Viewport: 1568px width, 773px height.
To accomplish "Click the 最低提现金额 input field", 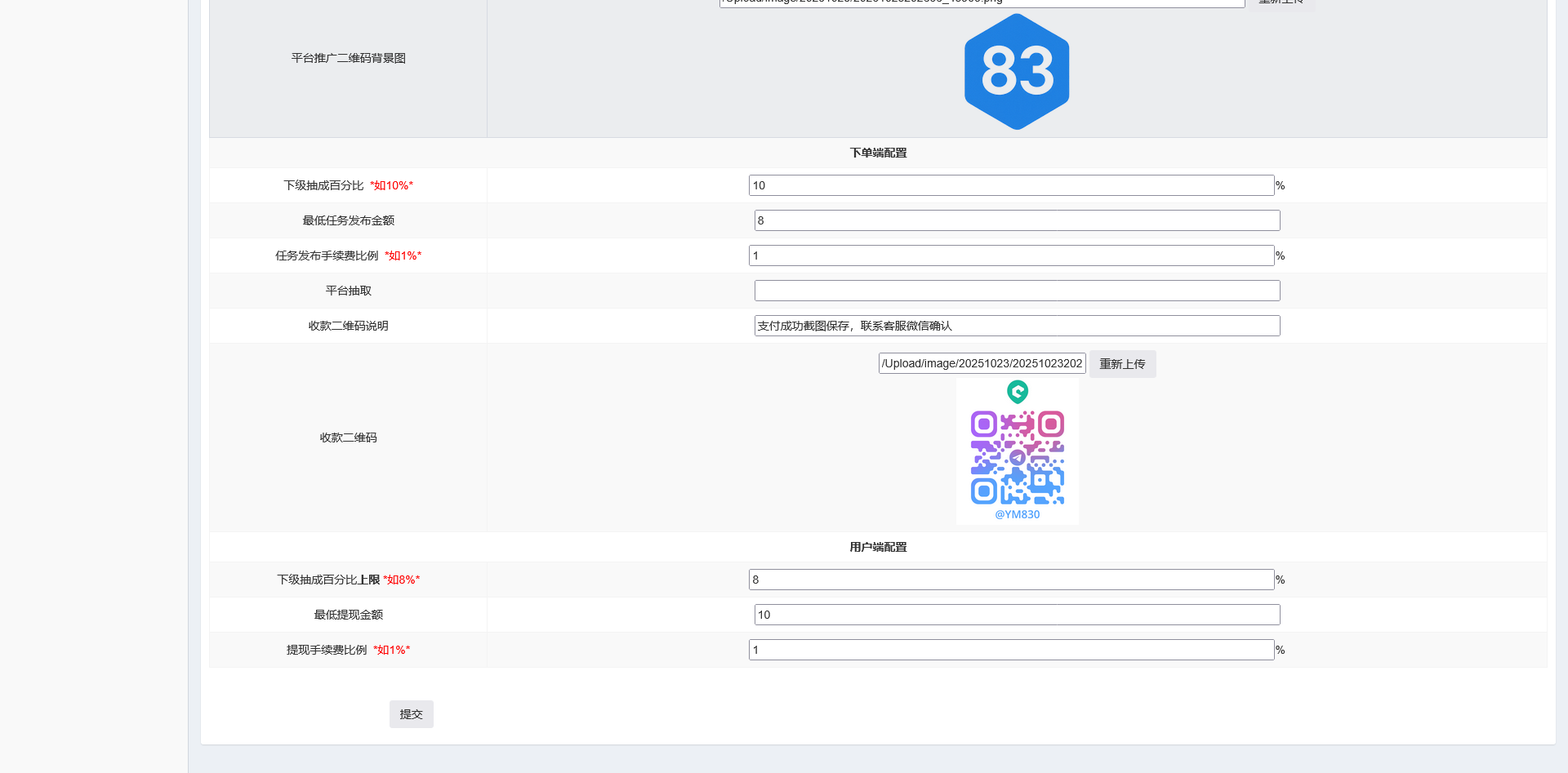I will pos(1017,615).
